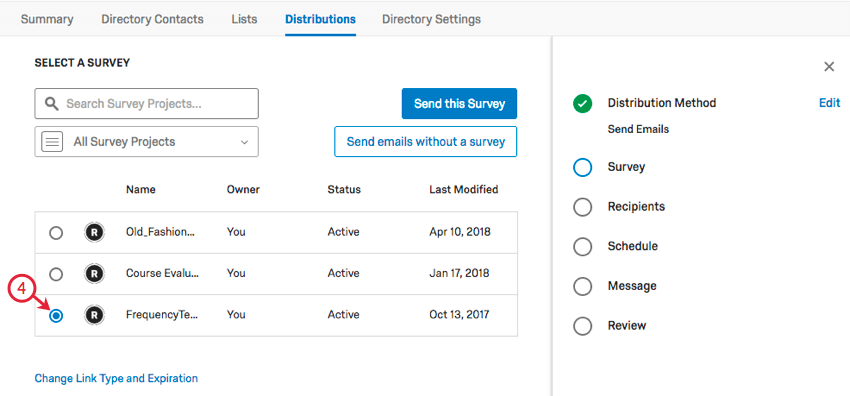Click the Last Modified column header
The width and height of the screenshot is (850, 396).
(463, 190)
